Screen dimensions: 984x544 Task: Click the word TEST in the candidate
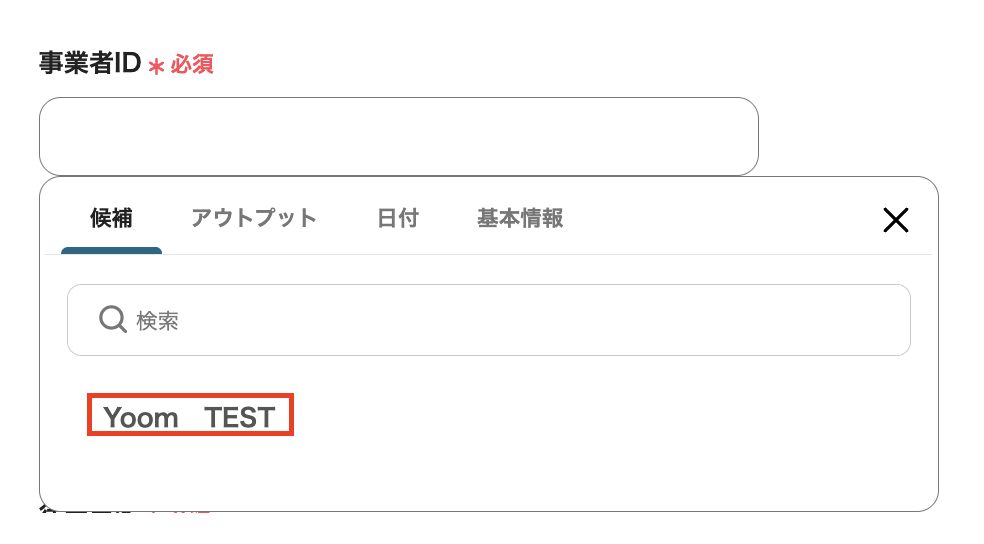240,417
